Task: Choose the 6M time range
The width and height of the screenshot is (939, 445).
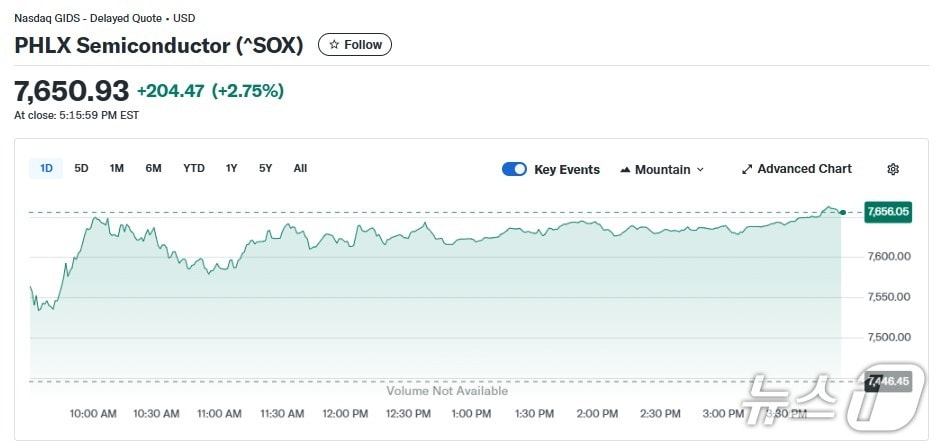Action: [153, 168]
